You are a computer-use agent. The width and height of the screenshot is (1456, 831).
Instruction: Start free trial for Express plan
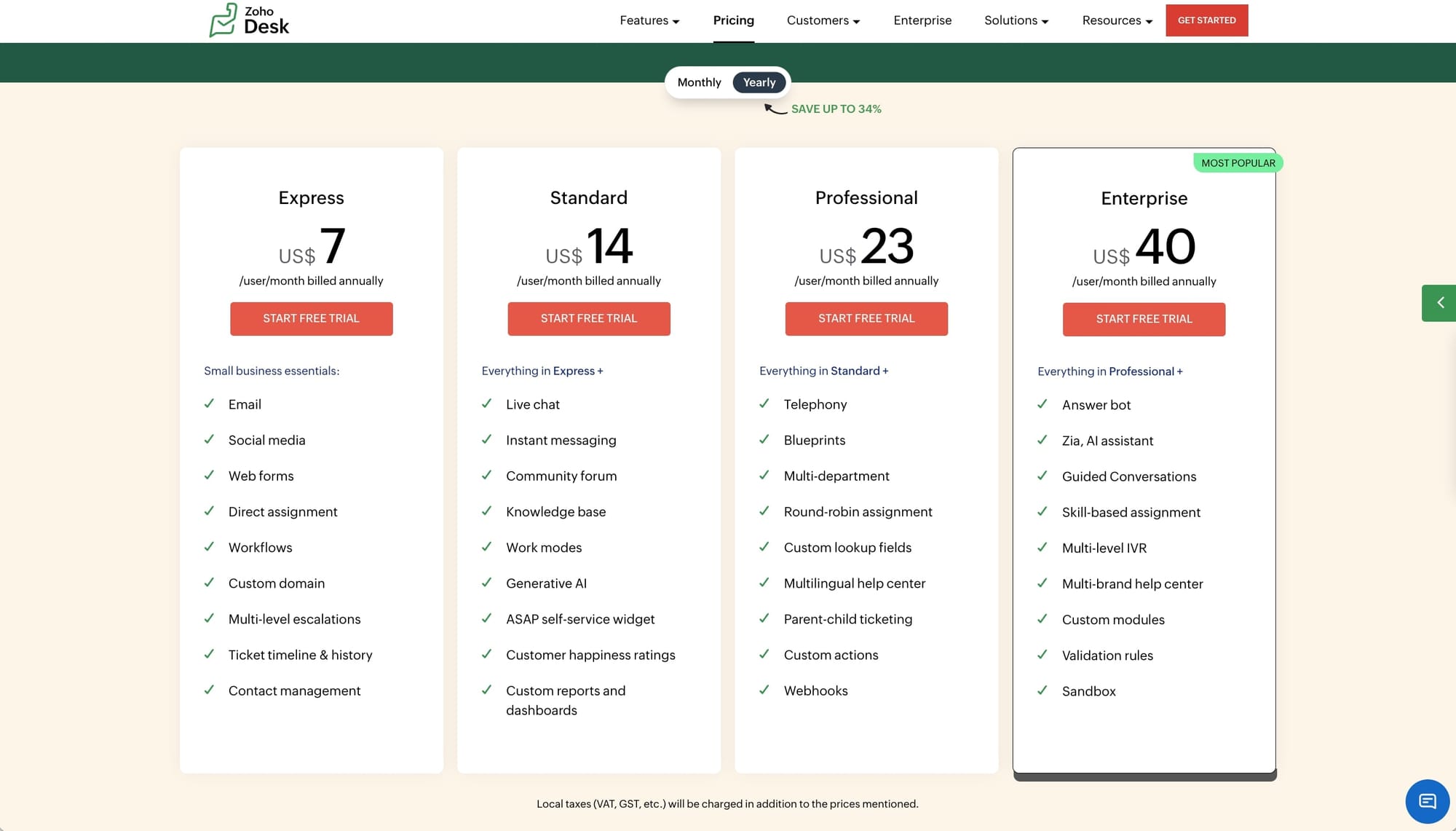pos(311,318)
